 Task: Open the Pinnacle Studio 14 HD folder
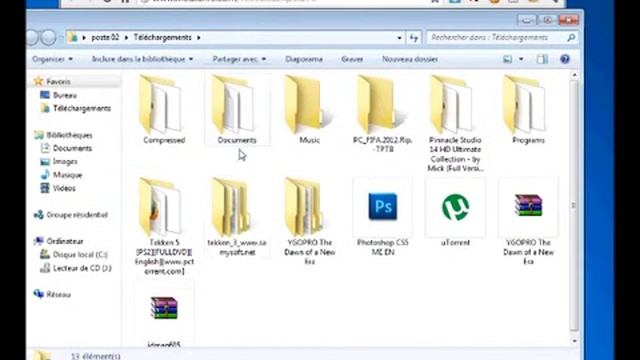point(455,122)
